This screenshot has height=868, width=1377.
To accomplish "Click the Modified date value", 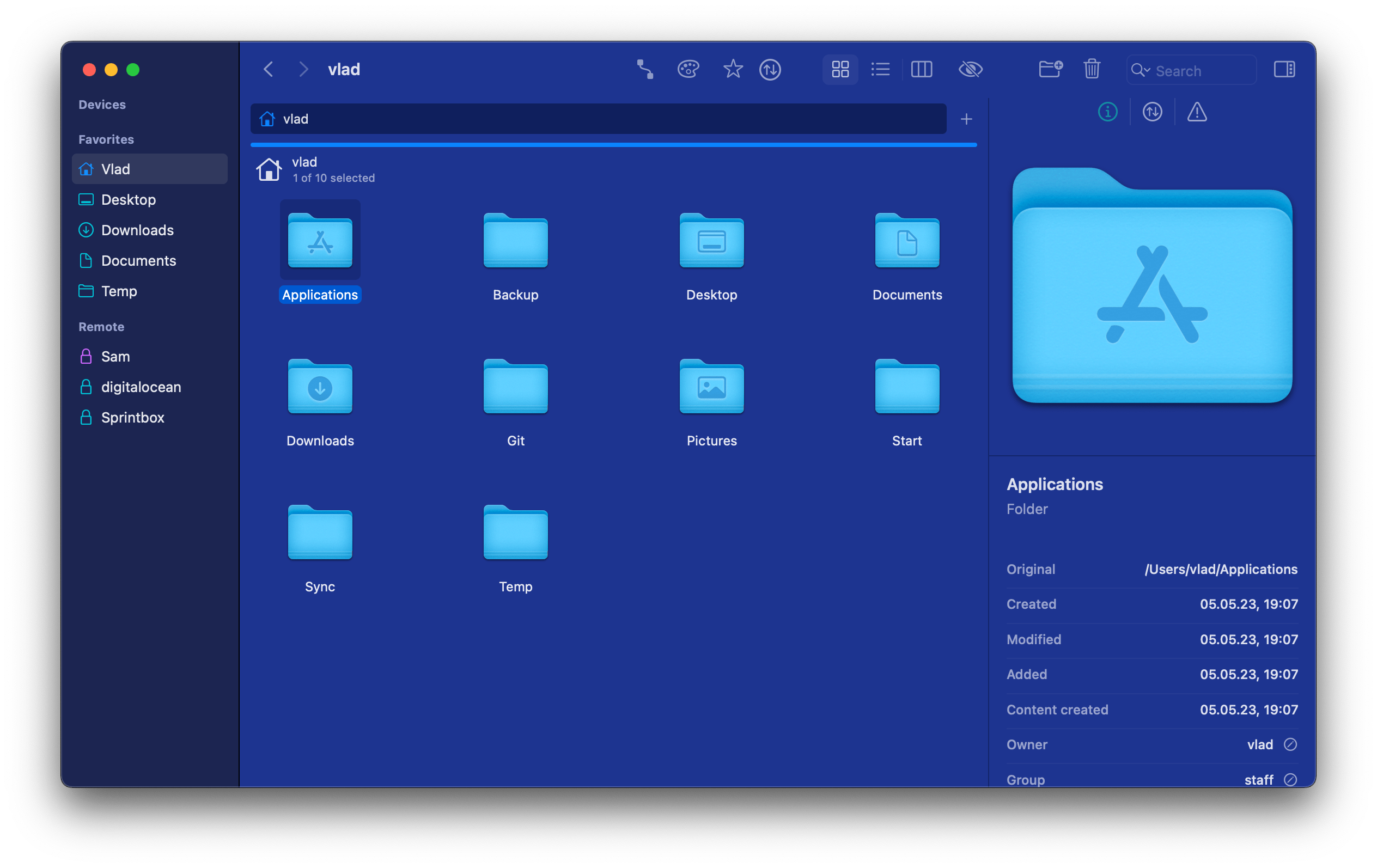I will [x=1249, y=639].
